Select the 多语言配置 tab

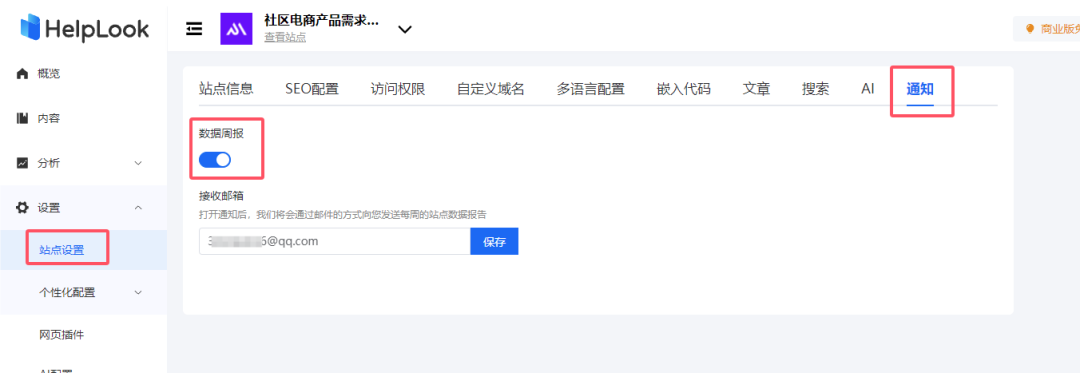click(590, 89)
